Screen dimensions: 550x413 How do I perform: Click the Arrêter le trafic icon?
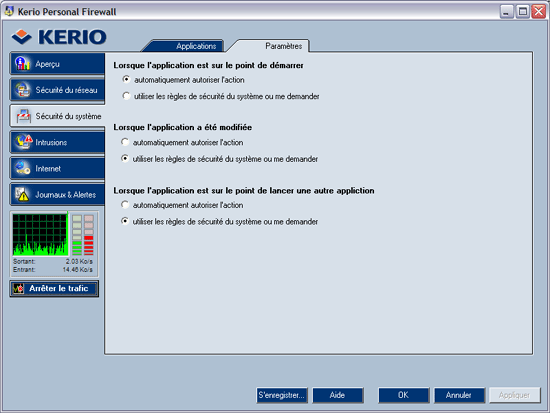(x=18, y=288)
